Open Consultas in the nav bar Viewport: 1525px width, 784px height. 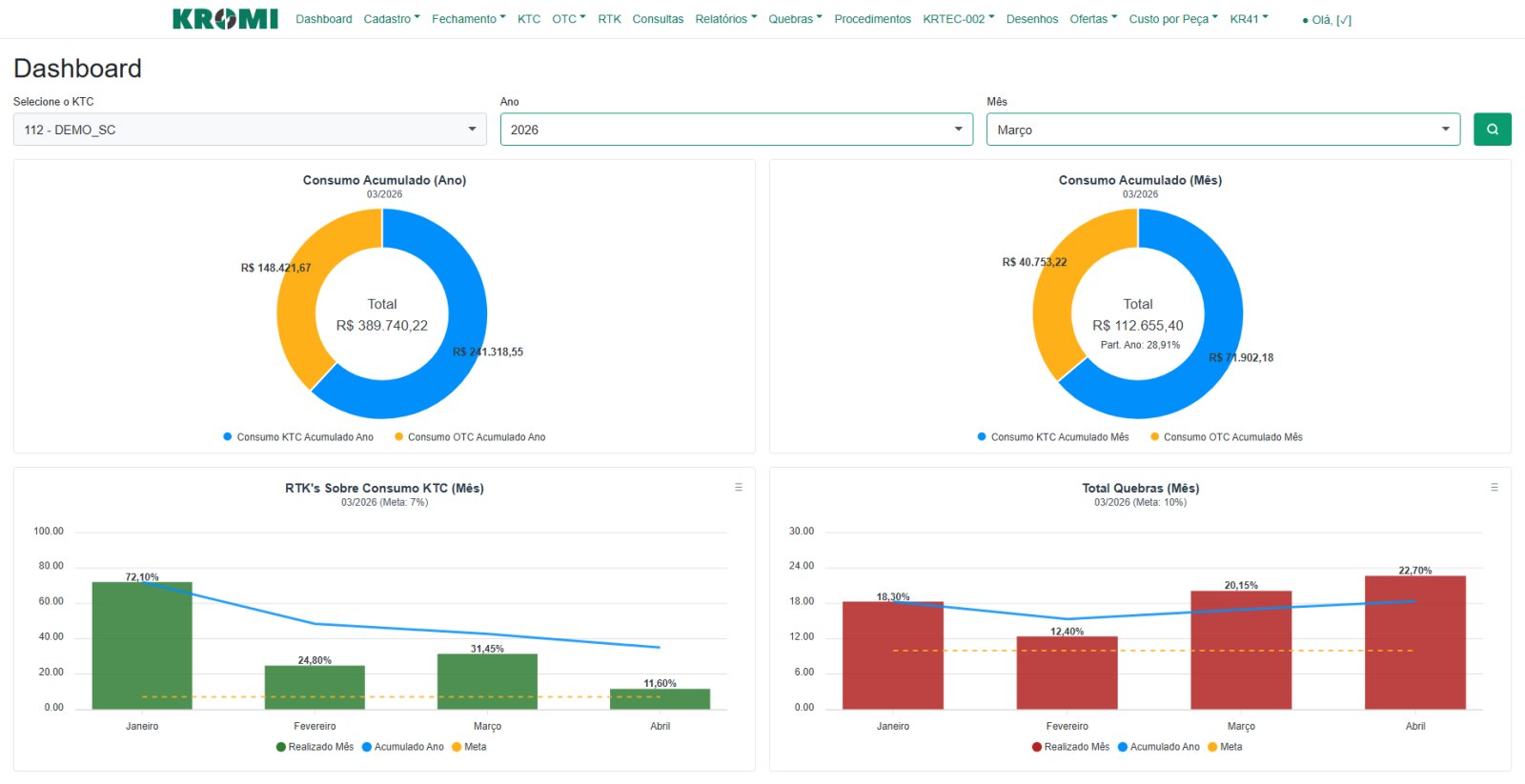click(x=658, y=19)
